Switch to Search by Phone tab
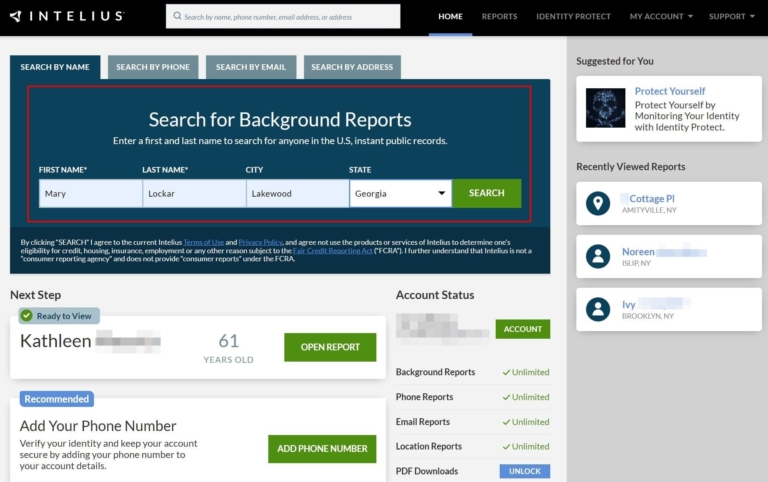Image resolution: width=768 pixels, height=482 pixels. tap(153, 67)
